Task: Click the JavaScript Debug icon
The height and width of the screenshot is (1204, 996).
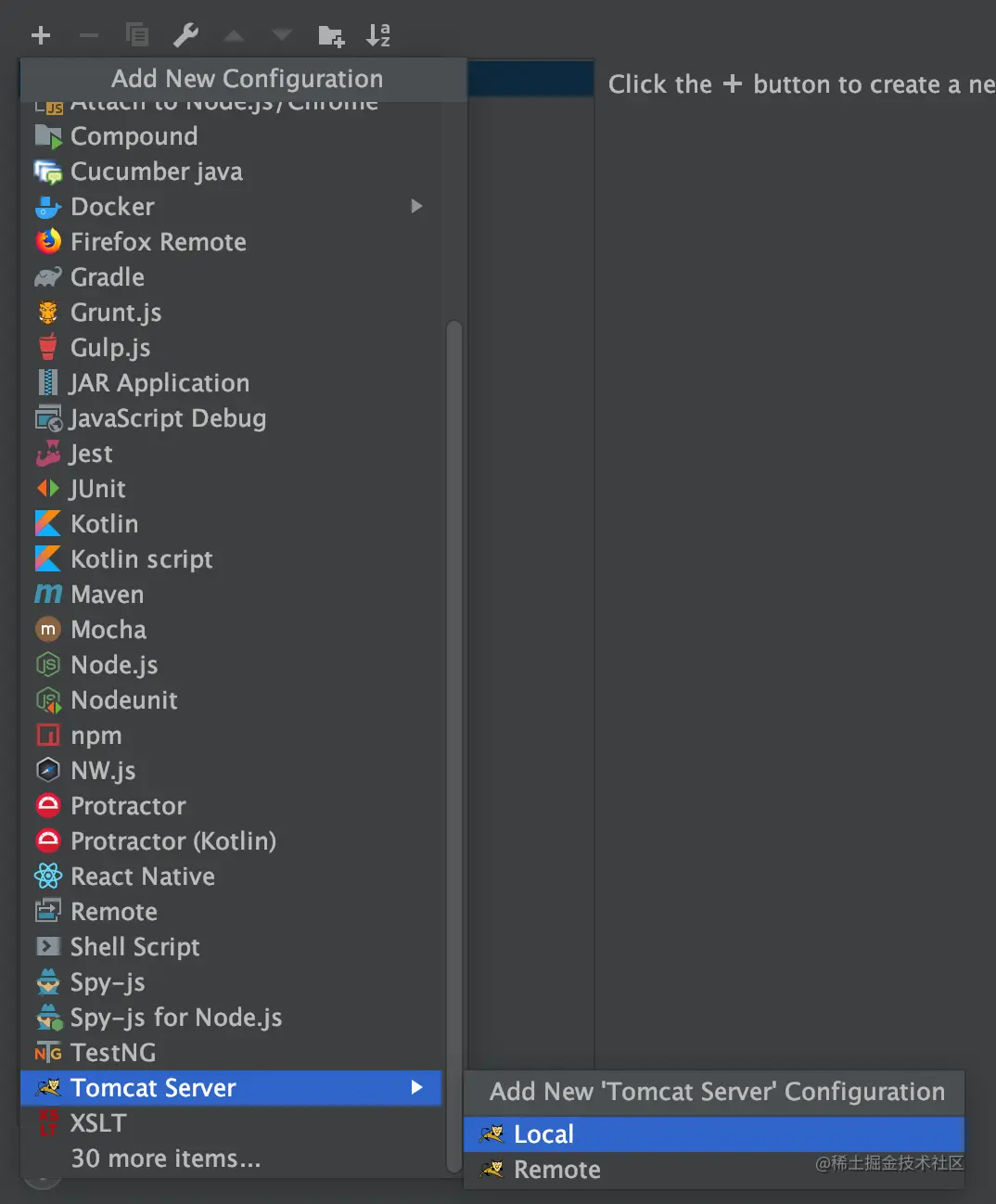Action: (x=48, y=418)
